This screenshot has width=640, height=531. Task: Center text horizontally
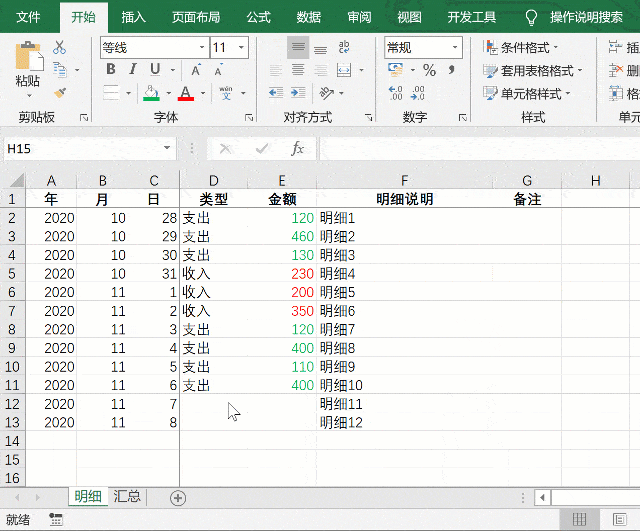[298, 70]
